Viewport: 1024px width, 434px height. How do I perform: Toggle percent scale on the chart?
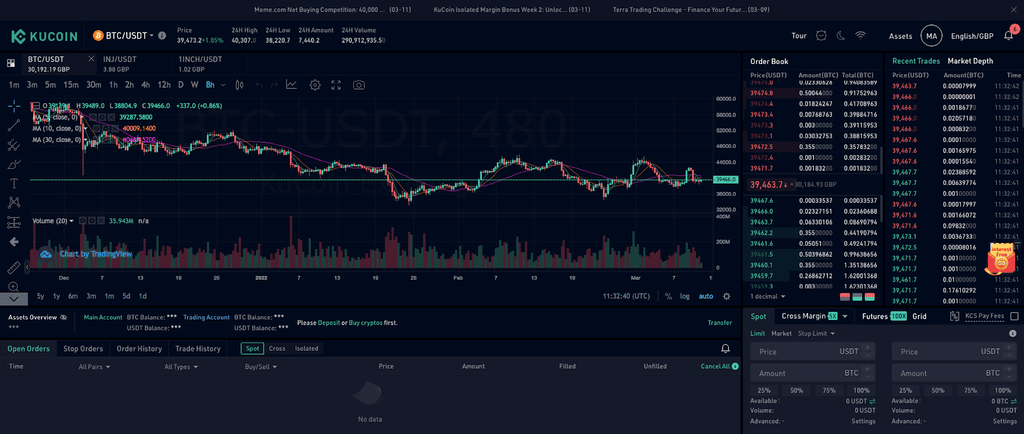668,296
